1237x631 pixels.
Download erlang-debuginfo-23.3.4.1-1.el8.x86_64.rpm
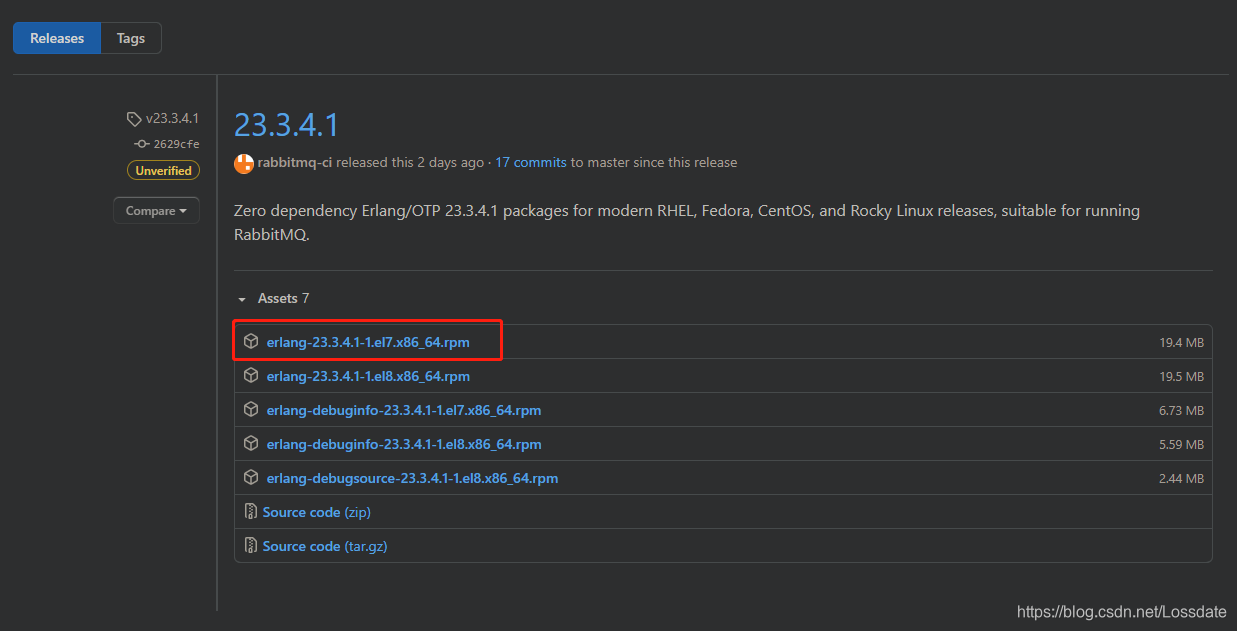[x=404, y=444]
